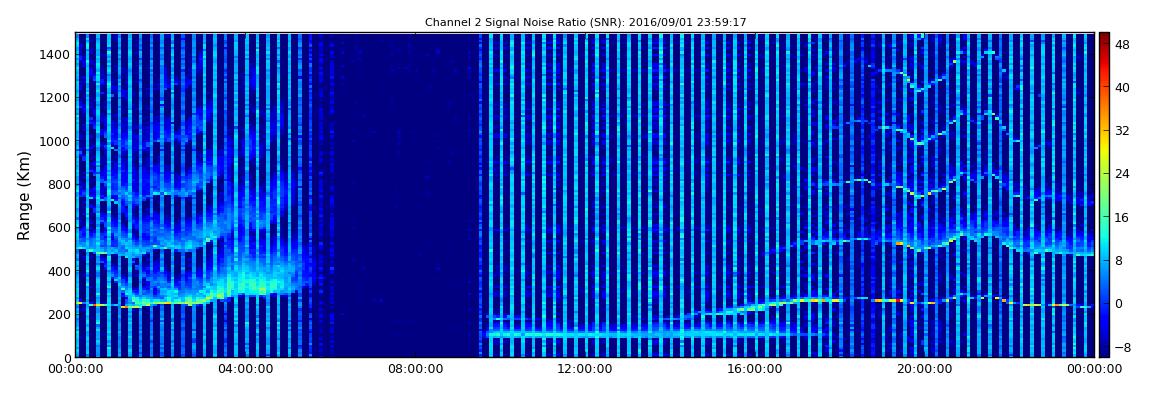Click the 16:00:00 time axis label
This screenshot has height=407, width=1150.
(x=755, y=370)
